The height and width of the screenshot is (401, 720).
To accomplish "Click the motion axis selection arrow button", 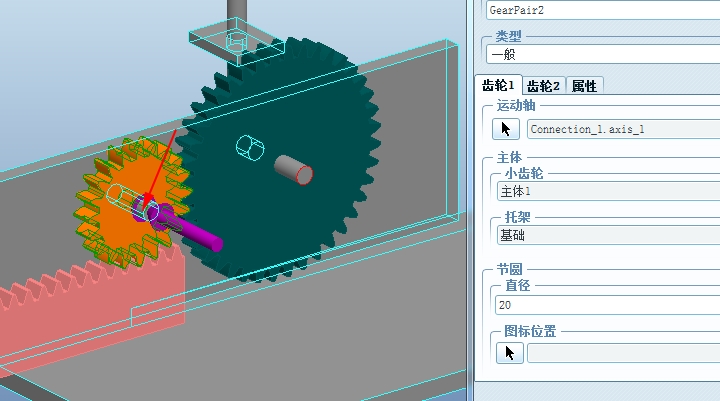I will click(x=506, y=129).
